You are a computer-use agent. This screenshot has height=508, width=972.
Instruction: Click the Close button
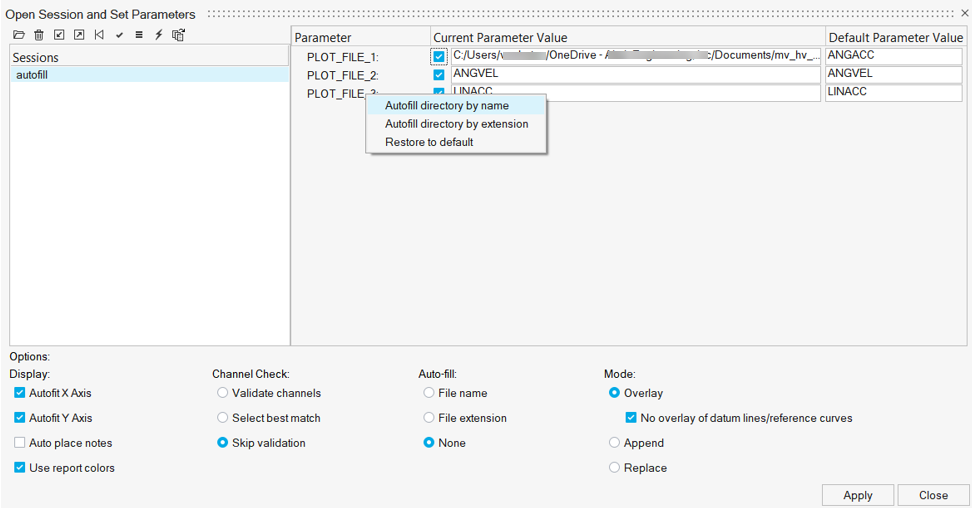click(933, 495)
